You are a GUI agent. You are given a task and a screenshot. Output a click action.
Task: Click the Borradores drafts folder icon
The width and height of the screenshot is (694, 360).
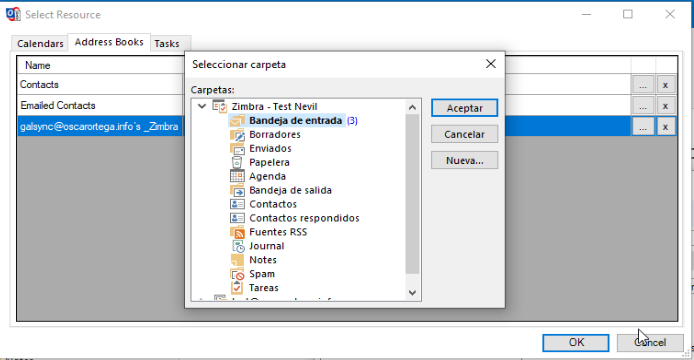237,135
